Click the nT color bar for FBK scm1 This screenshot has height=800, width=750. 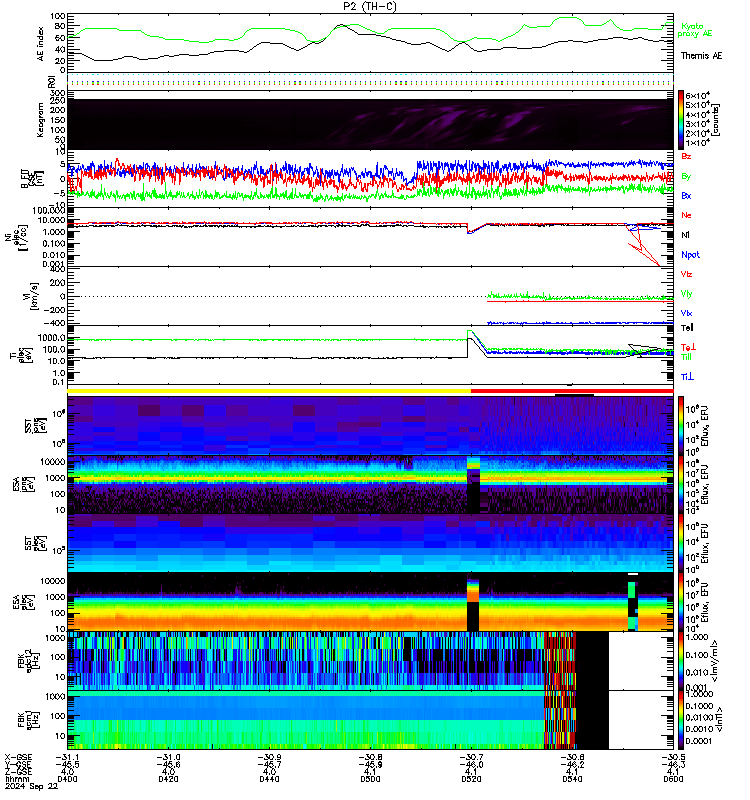click(x=681, y=720)
